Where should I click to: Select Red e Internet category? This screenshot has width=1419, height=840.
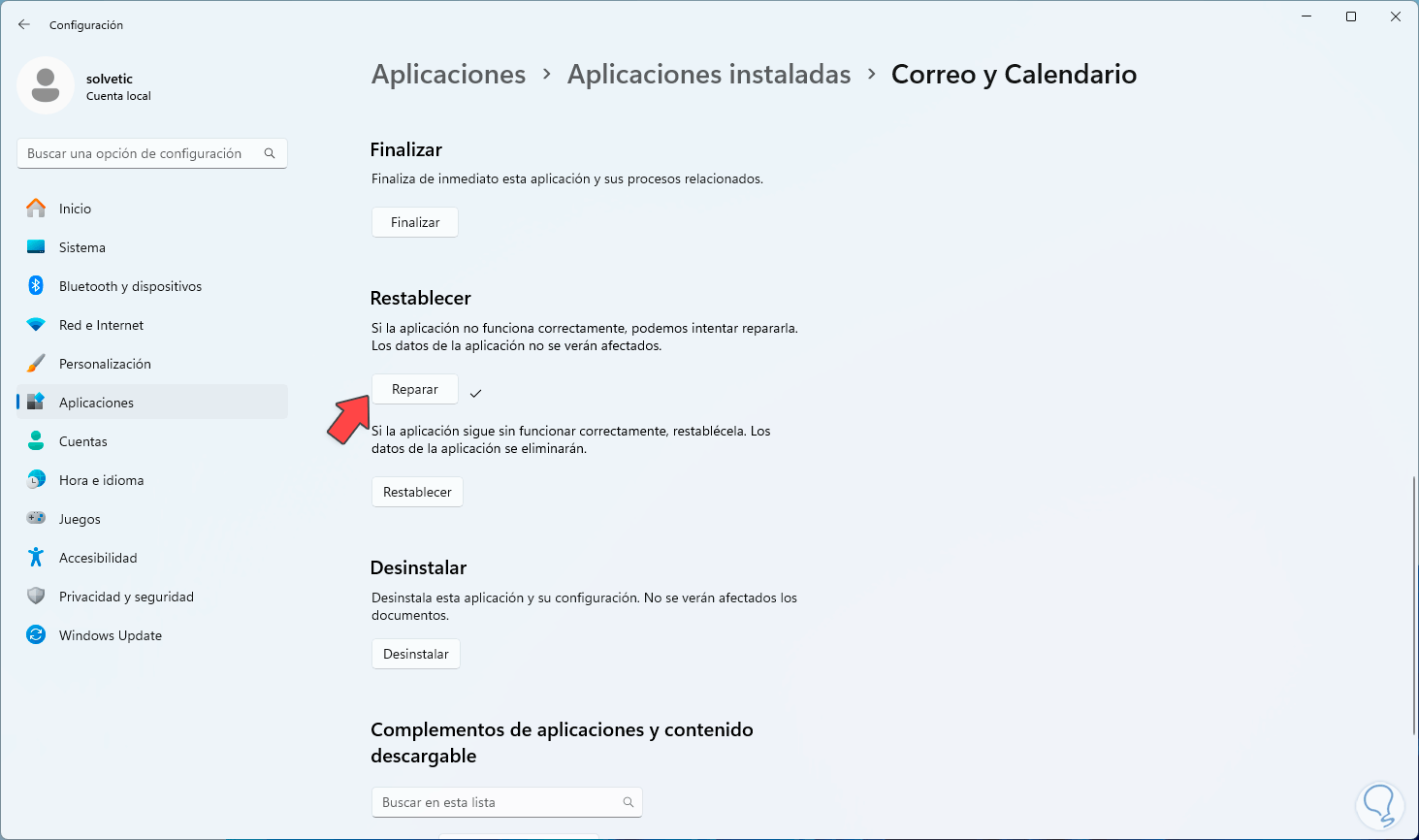152,325
